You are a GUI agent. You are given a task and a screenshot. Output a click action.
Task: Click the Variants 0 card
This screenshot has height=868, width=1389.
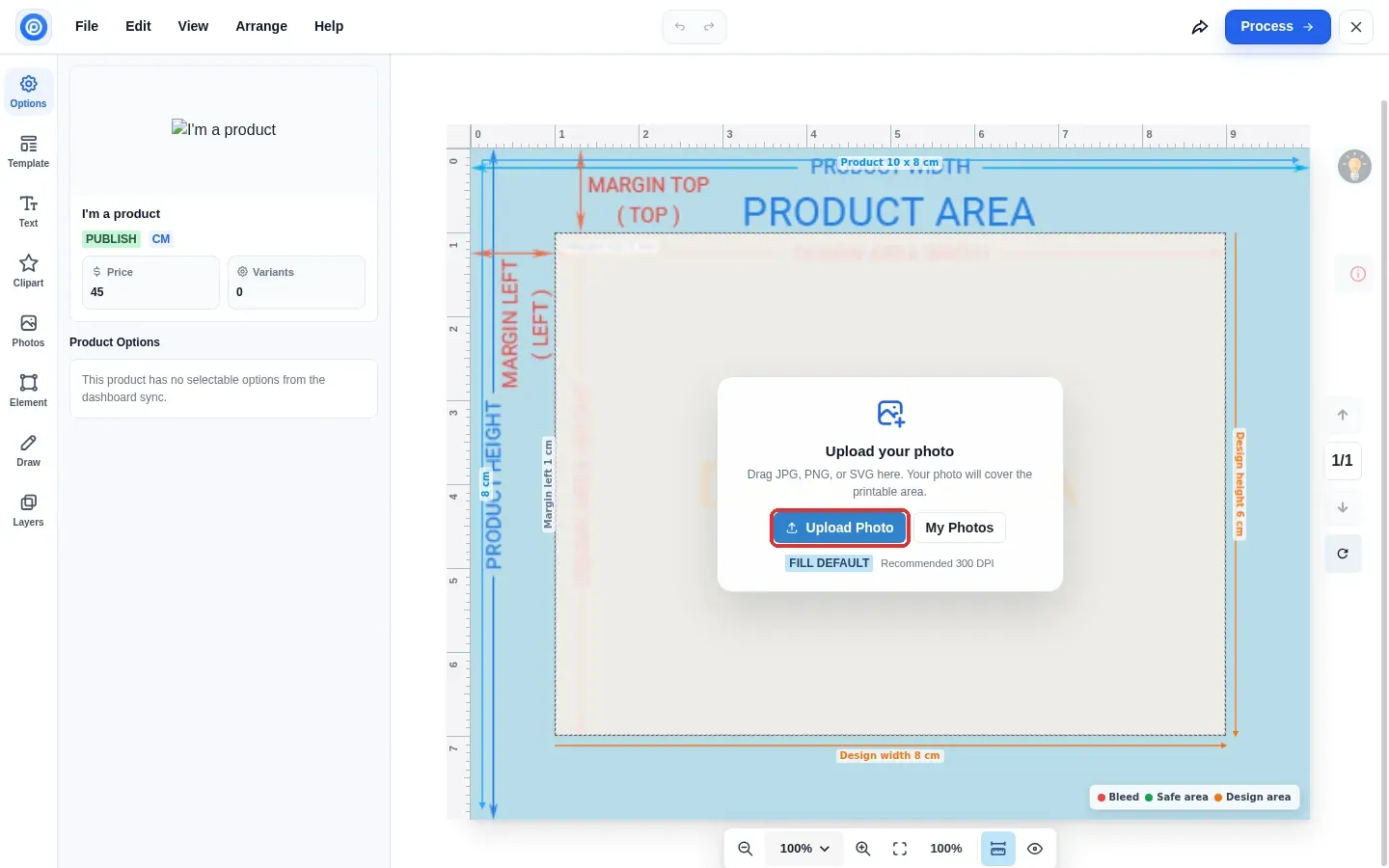click(x=296, y=283)
